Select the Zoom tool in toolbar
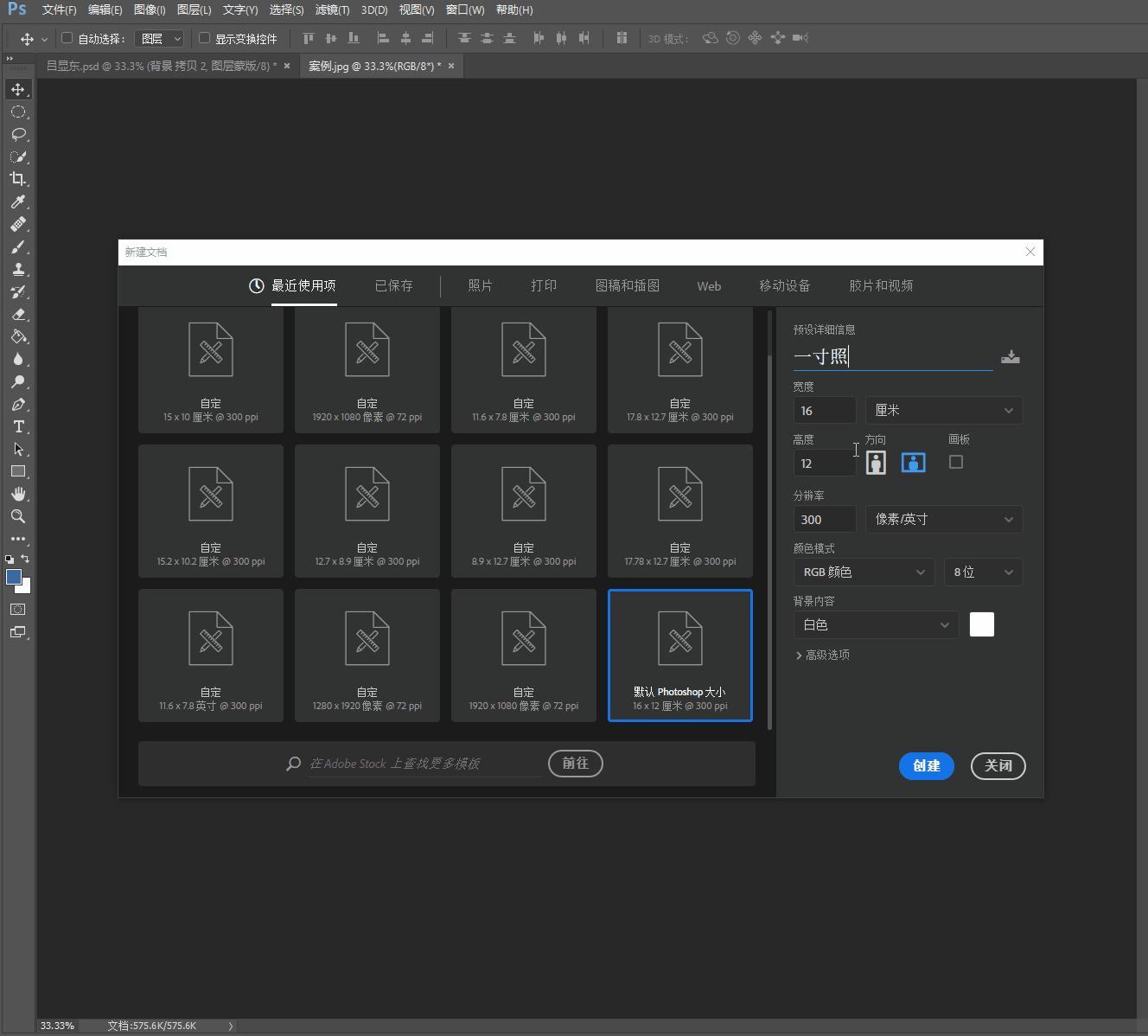1148x1036 pixels. pyautogui.click(x=17, y=516)
